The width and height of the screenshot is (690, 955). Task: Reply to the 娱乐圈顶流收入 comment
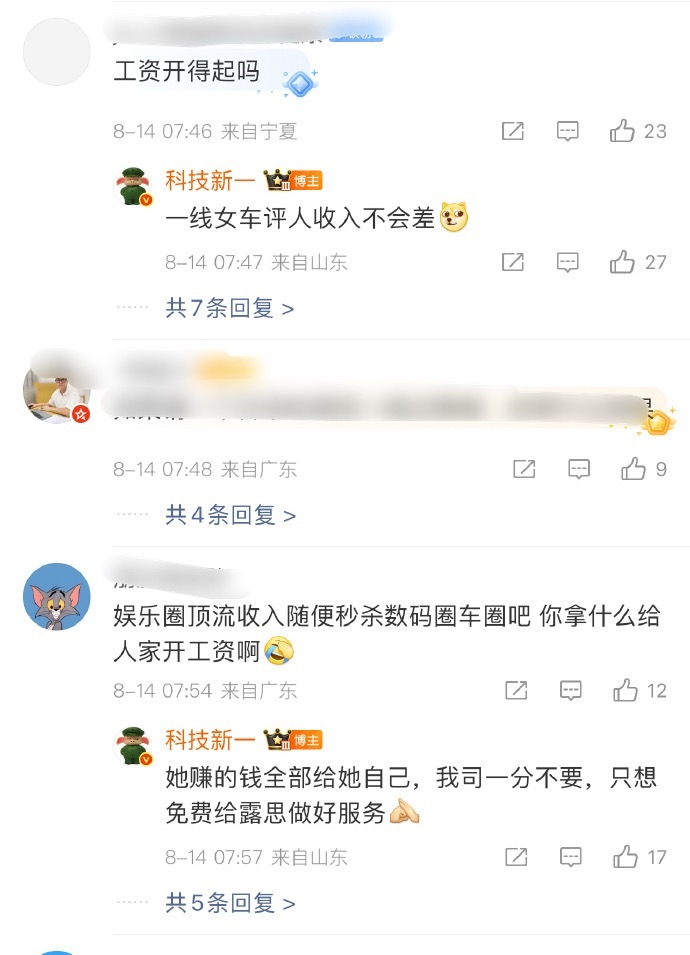tap(571, 691)
